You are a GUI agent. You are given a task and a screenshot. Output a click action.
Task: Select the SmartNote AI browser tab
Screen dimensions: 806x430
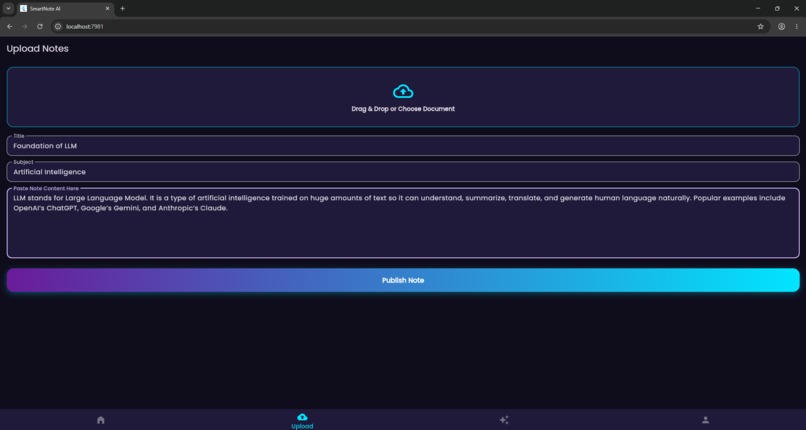[x=65, y=9]
